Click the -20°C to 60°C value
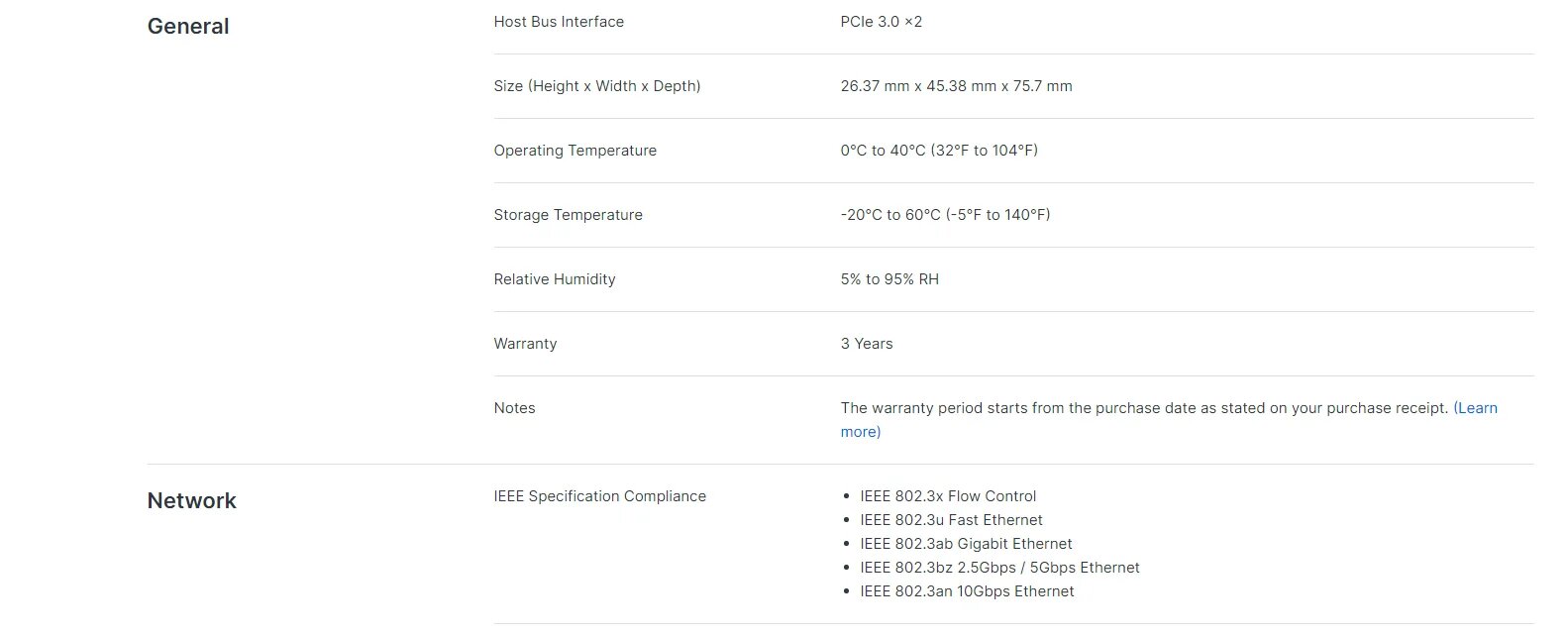The image size is (1568, 636). 945,215
